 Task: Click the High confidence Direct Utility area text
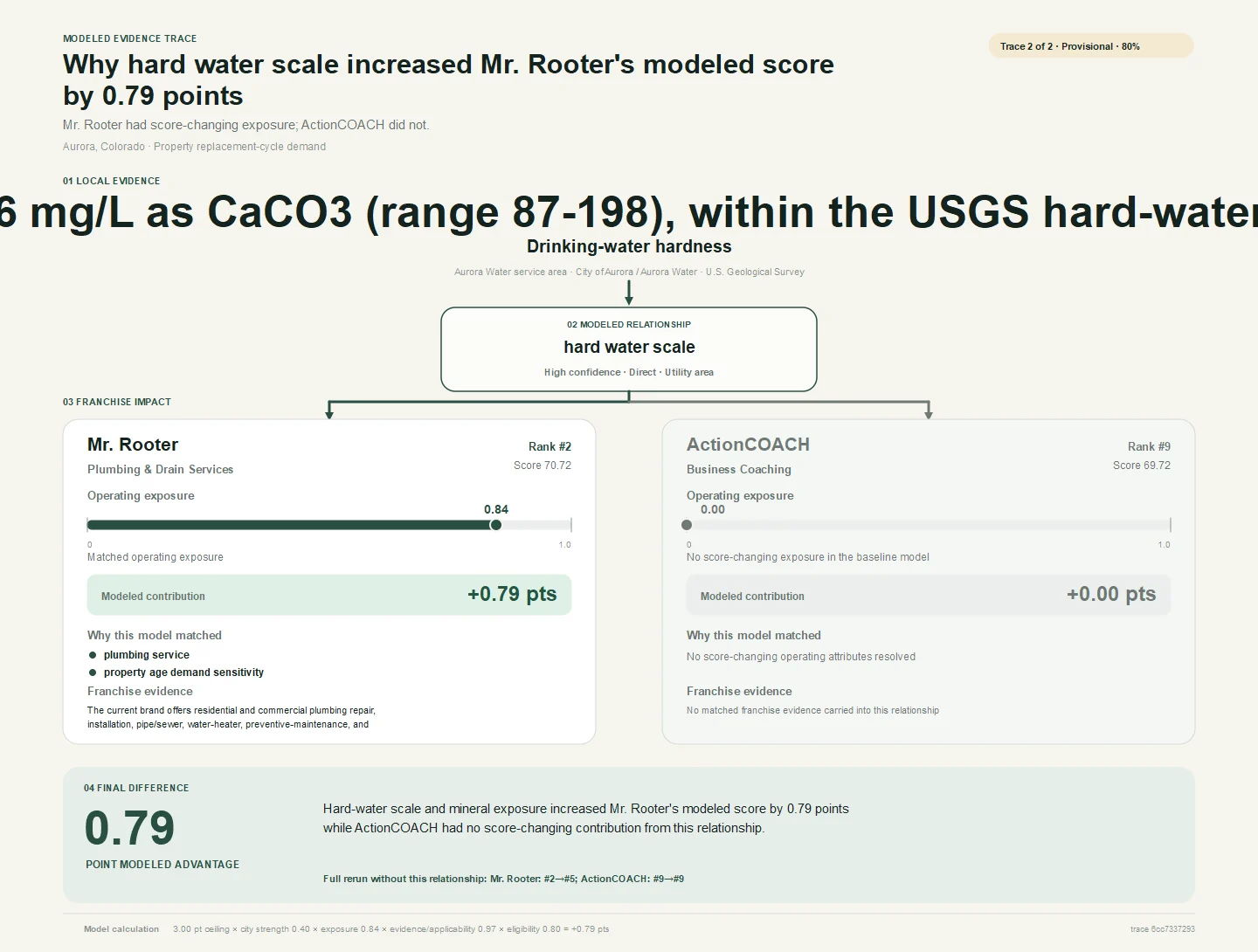(x=629, y=372)
